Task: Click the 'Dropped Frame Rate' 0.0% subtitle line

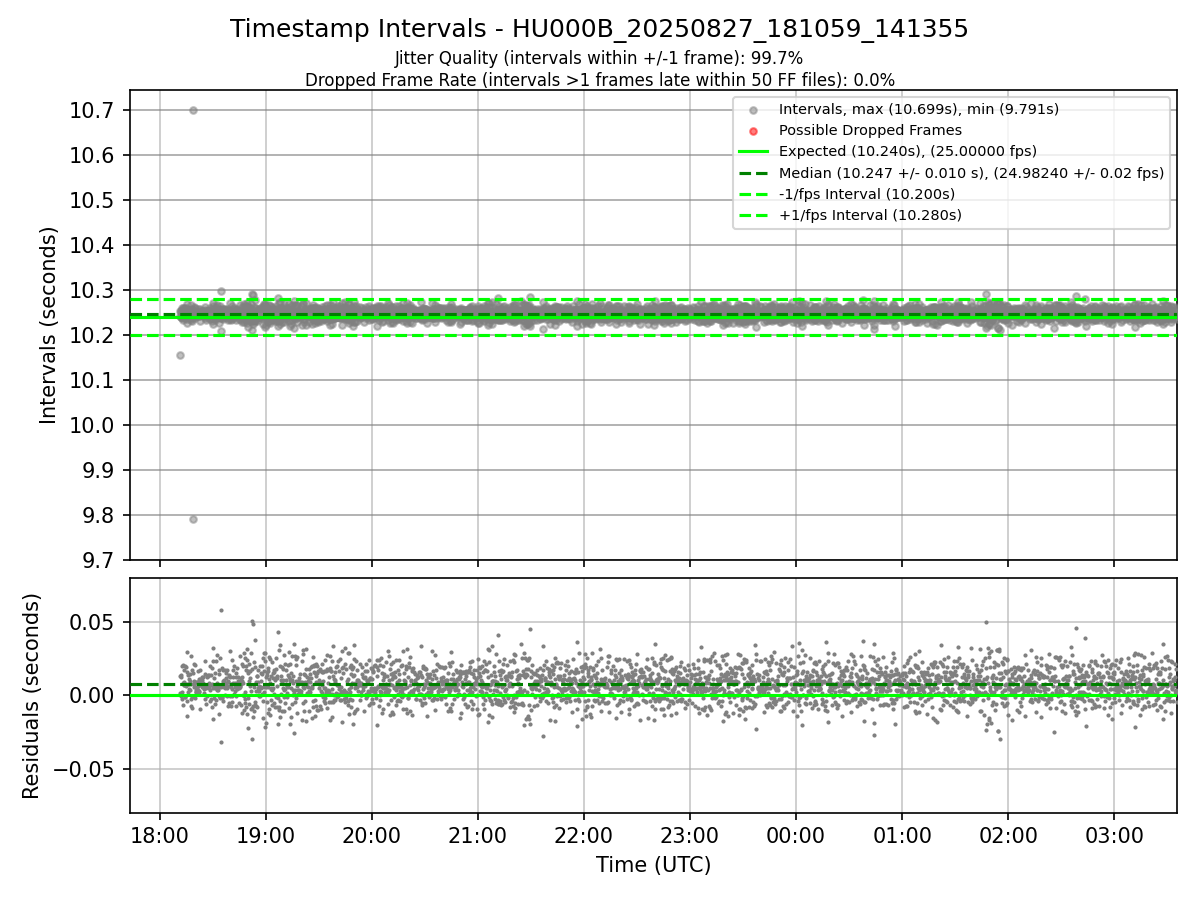Action: tap(599, 80)
